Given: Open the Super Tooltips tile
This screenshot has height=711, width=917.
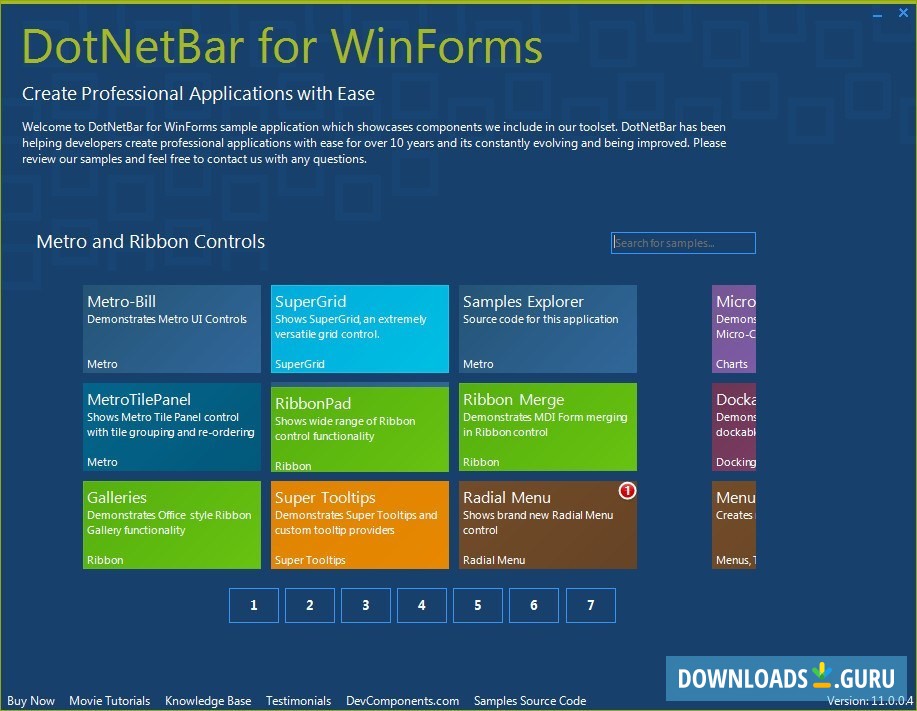Looking at the screenshot, I should [360, 525].
